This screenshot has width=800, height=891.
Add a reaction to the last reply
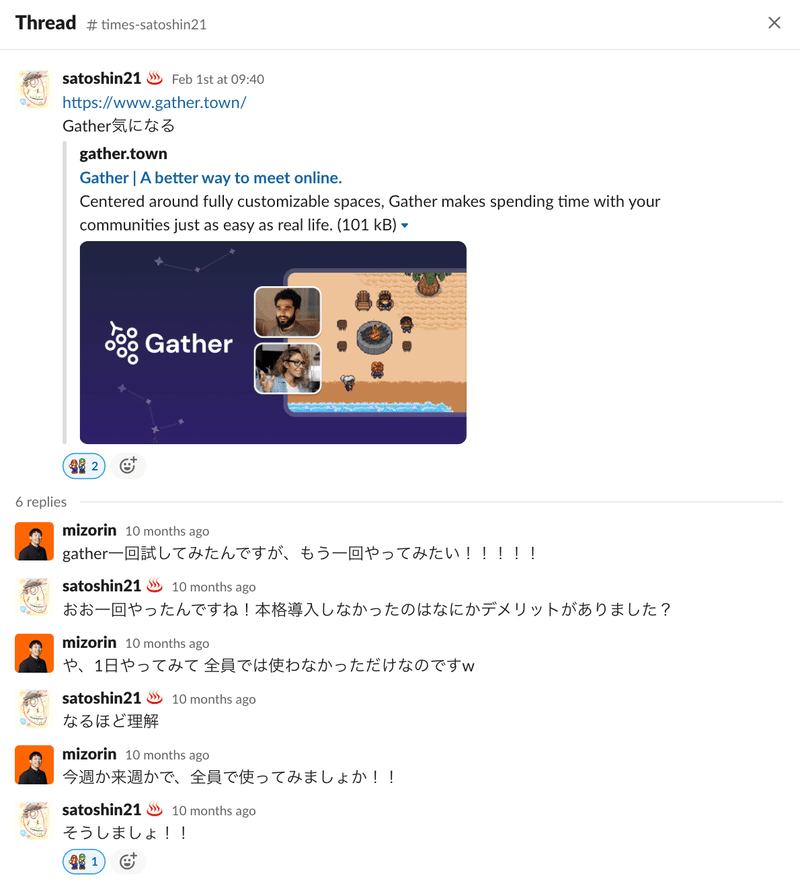128,862
